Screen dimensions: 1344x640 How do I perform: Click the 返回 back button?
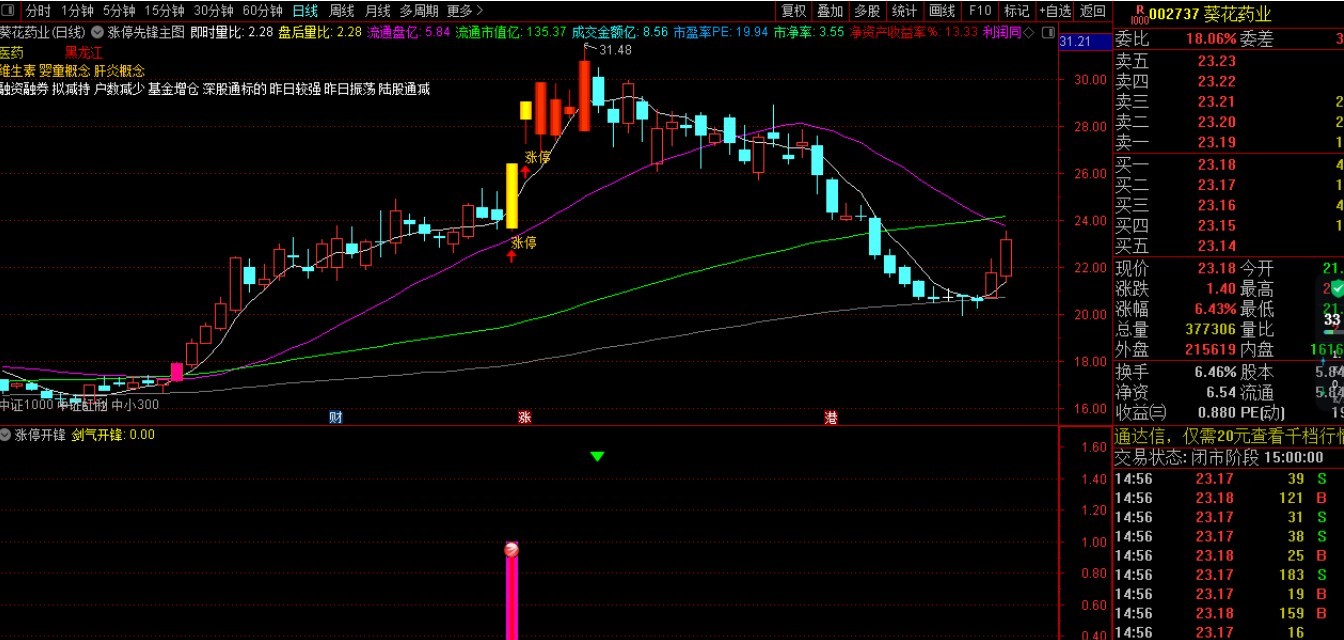click(1093, 11)
